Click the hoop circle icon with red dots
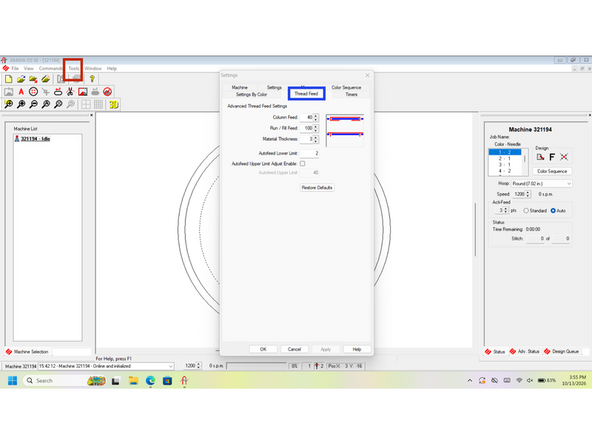This screenshot has height=444, width=592. click(33, 92)
